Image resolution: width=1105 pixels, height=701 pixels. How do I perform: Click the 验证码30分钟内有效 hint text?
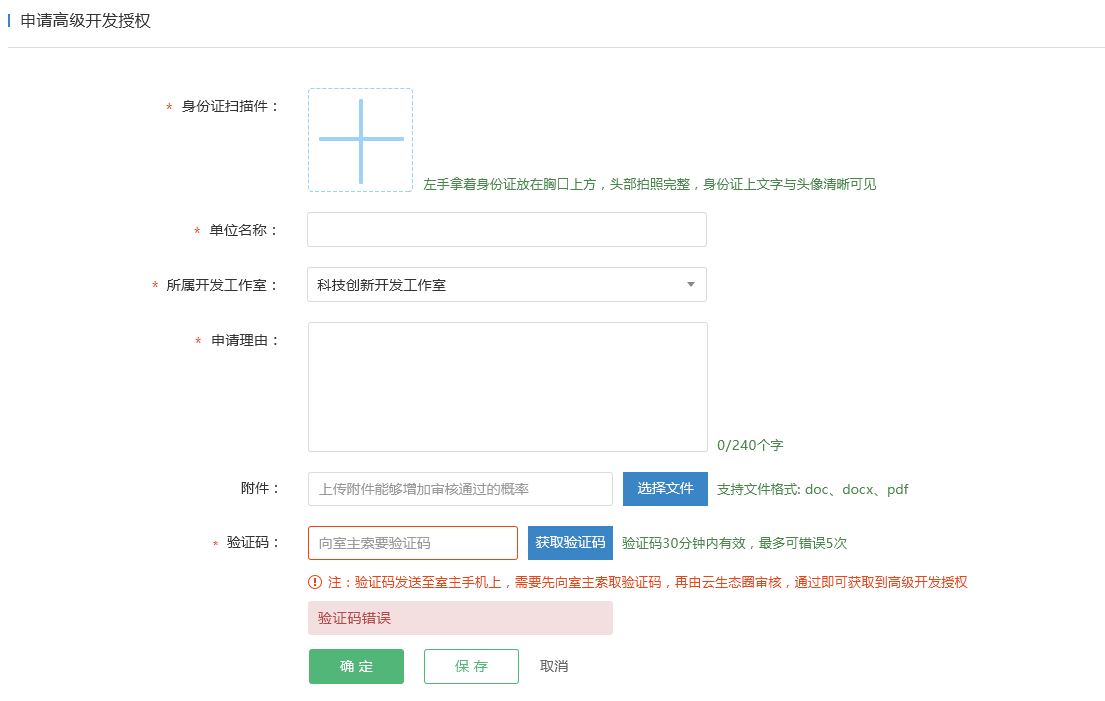click(734, 543)
